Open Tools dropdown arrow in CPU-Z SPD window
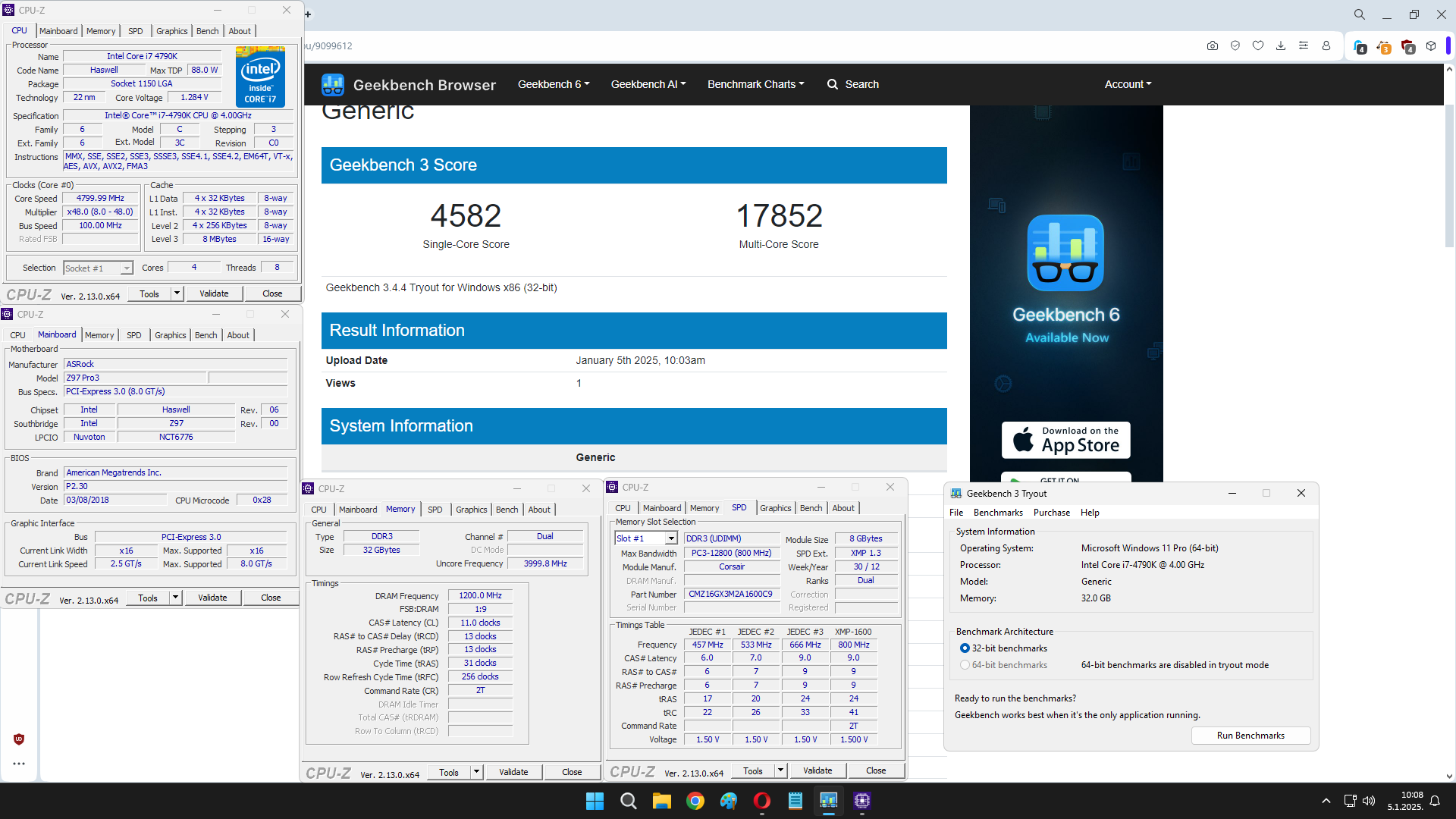The image size is (1456, 819). point(780,770)
